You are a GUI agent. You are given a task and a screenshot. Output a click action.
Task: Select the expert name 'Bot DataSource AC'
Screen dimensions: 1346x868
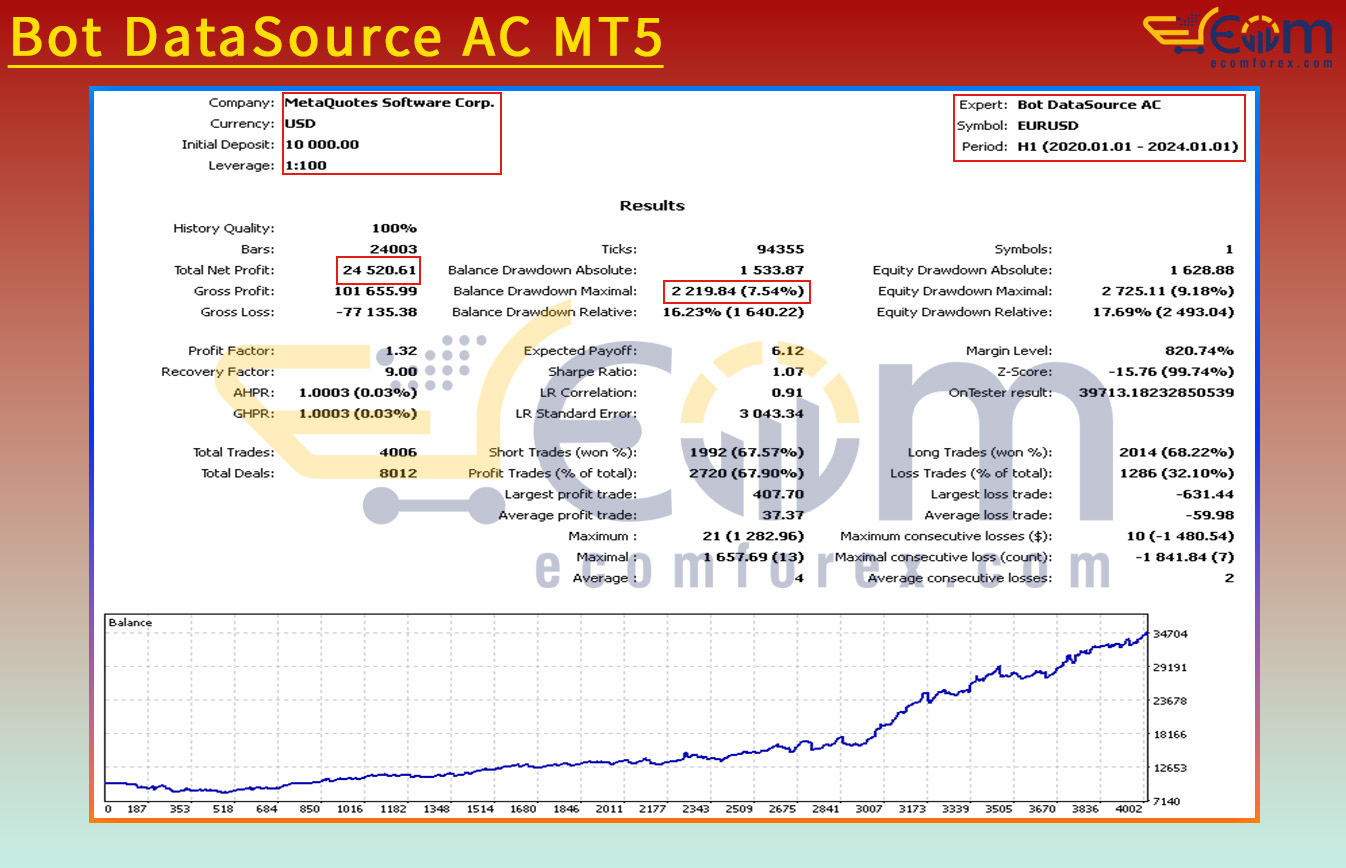[1089, 104]
